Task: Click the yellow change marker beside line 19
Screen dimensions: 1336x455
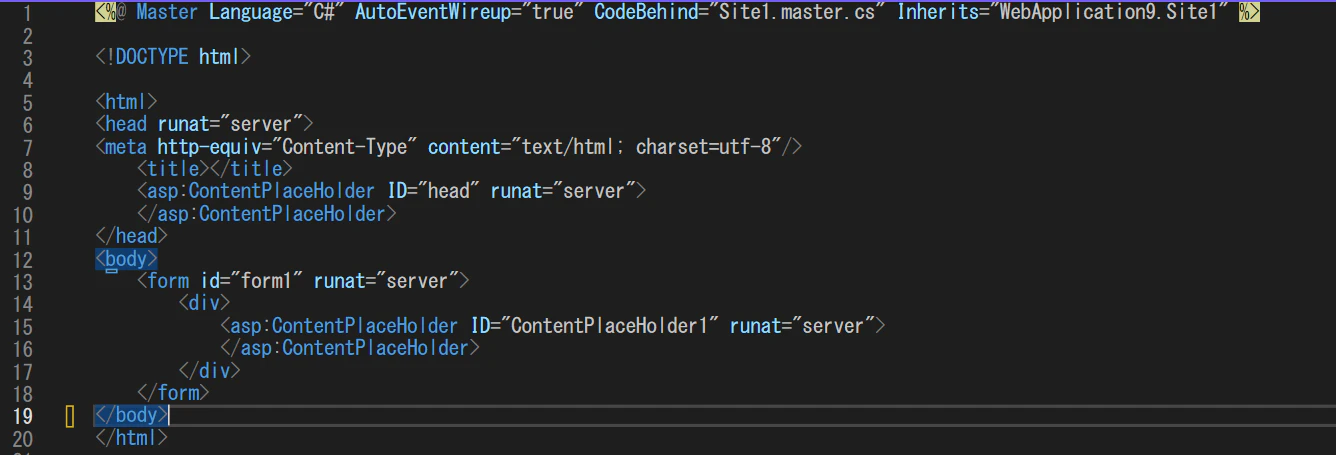Action: (70, 415)
